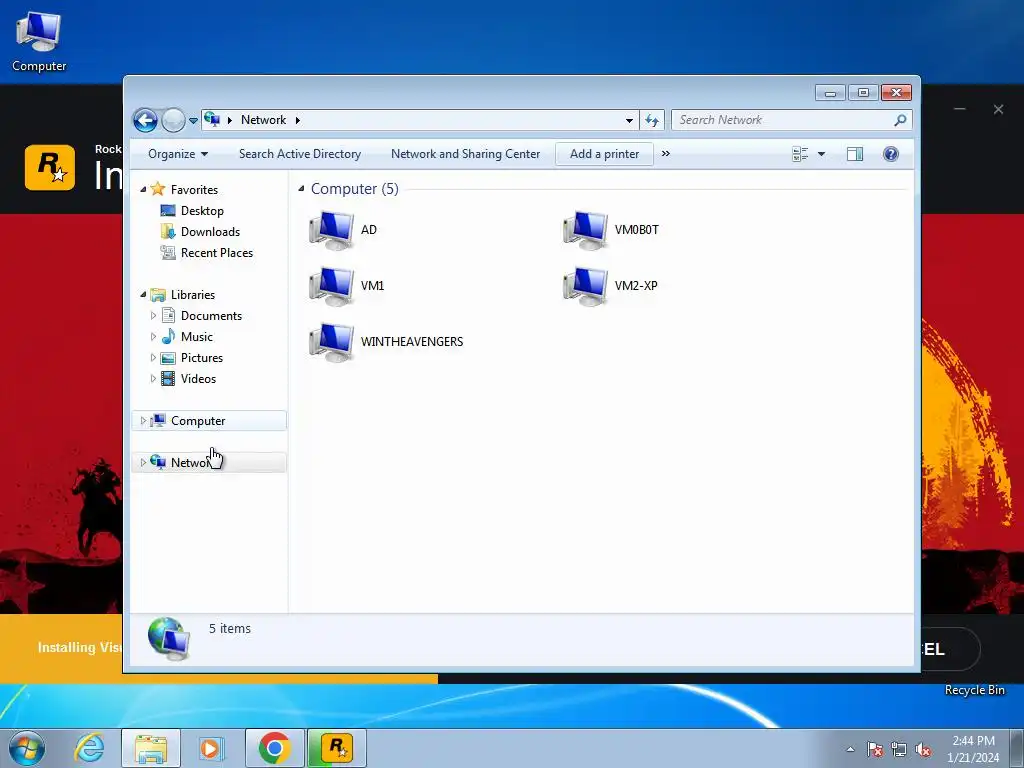Select the VM0B0T computer icon

click(586, 230)
